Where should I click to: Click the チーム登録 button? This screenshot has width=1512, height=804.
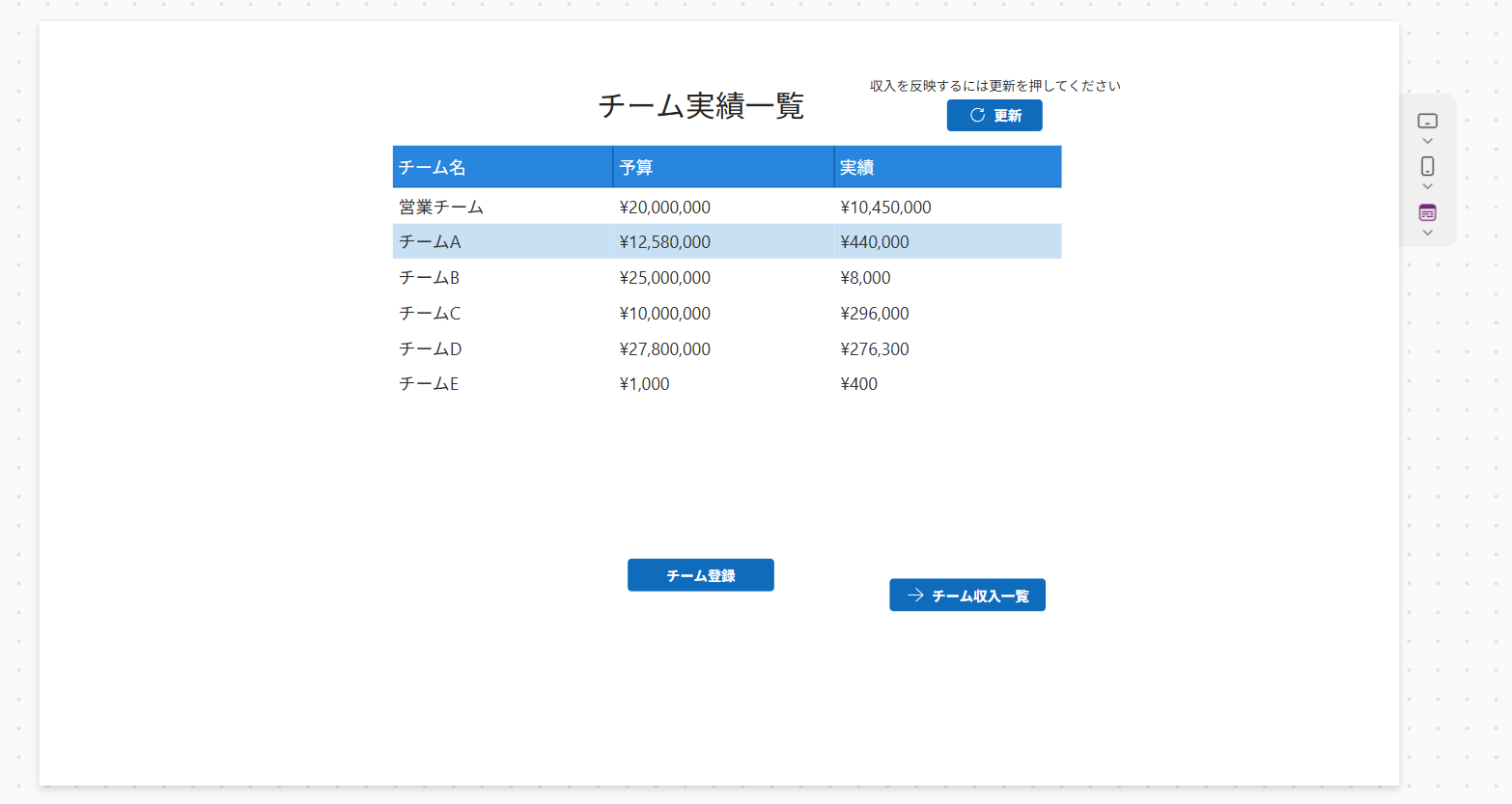pyautogui.click(x=701, y=575)
